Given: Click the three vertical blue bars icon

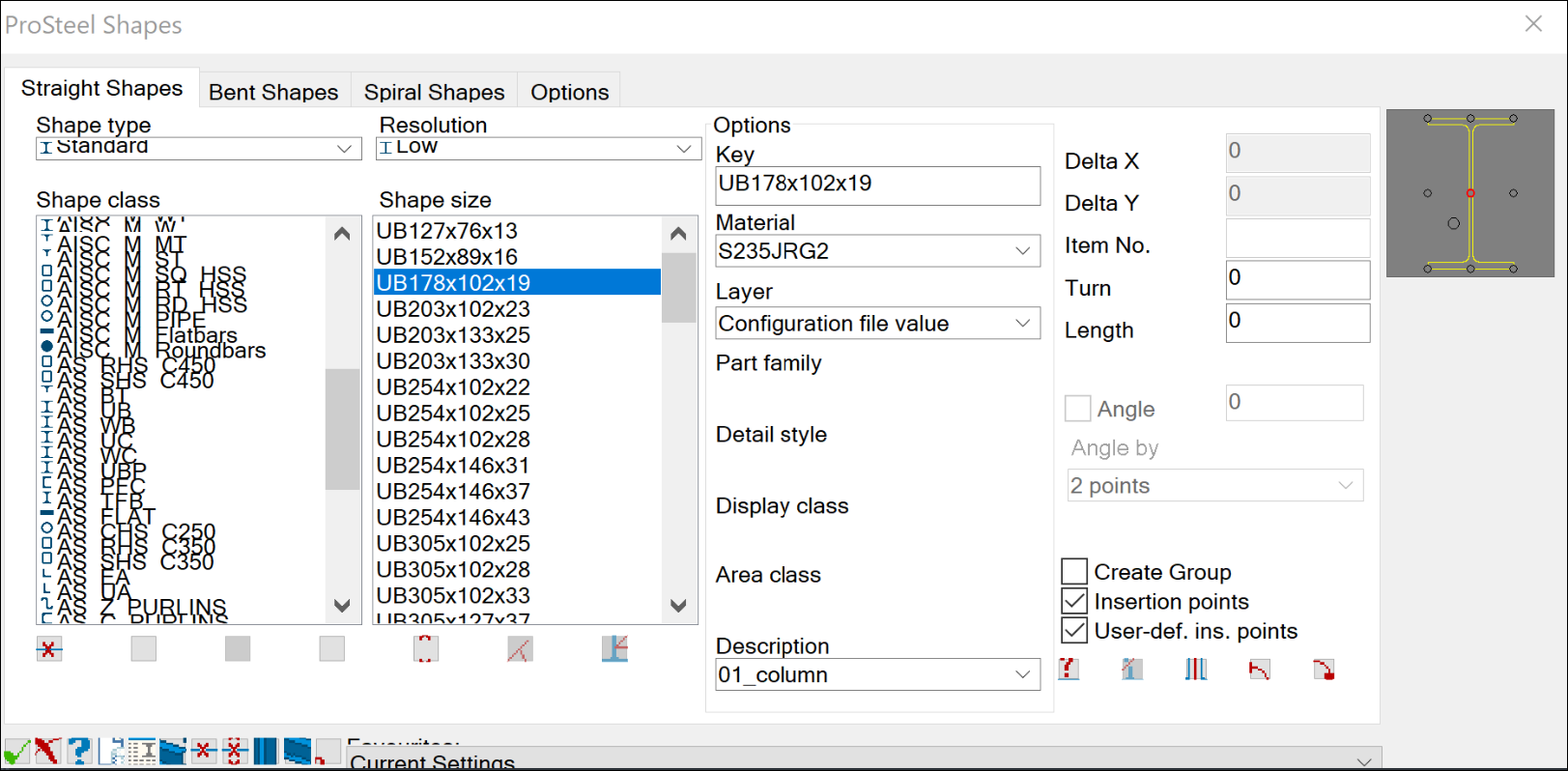Looking at the screenshot, I should [265, 751].
